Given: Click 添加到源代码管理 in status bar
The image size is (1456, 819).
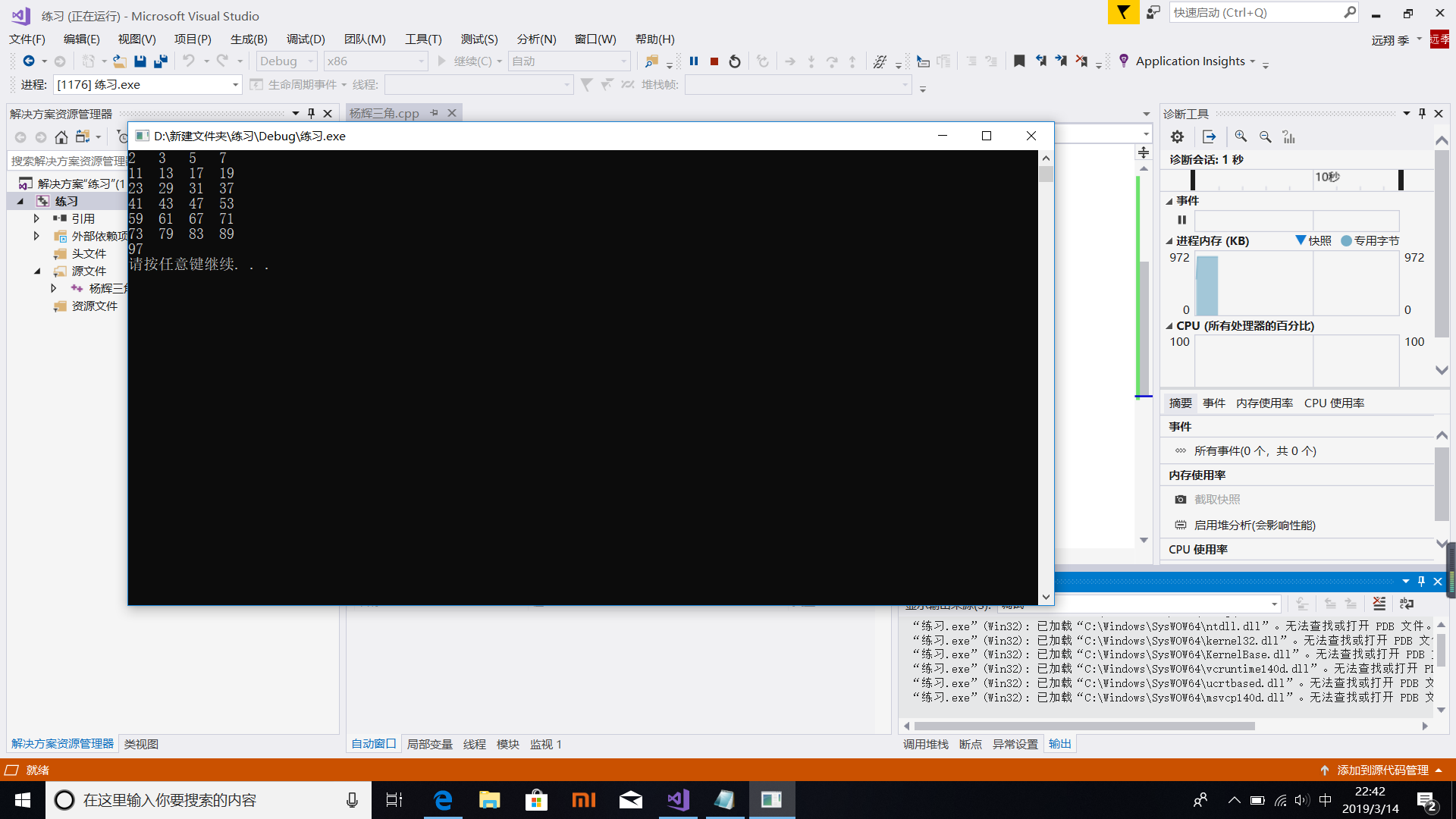Looking at the screenshot, I should (x=1382, y=770).
